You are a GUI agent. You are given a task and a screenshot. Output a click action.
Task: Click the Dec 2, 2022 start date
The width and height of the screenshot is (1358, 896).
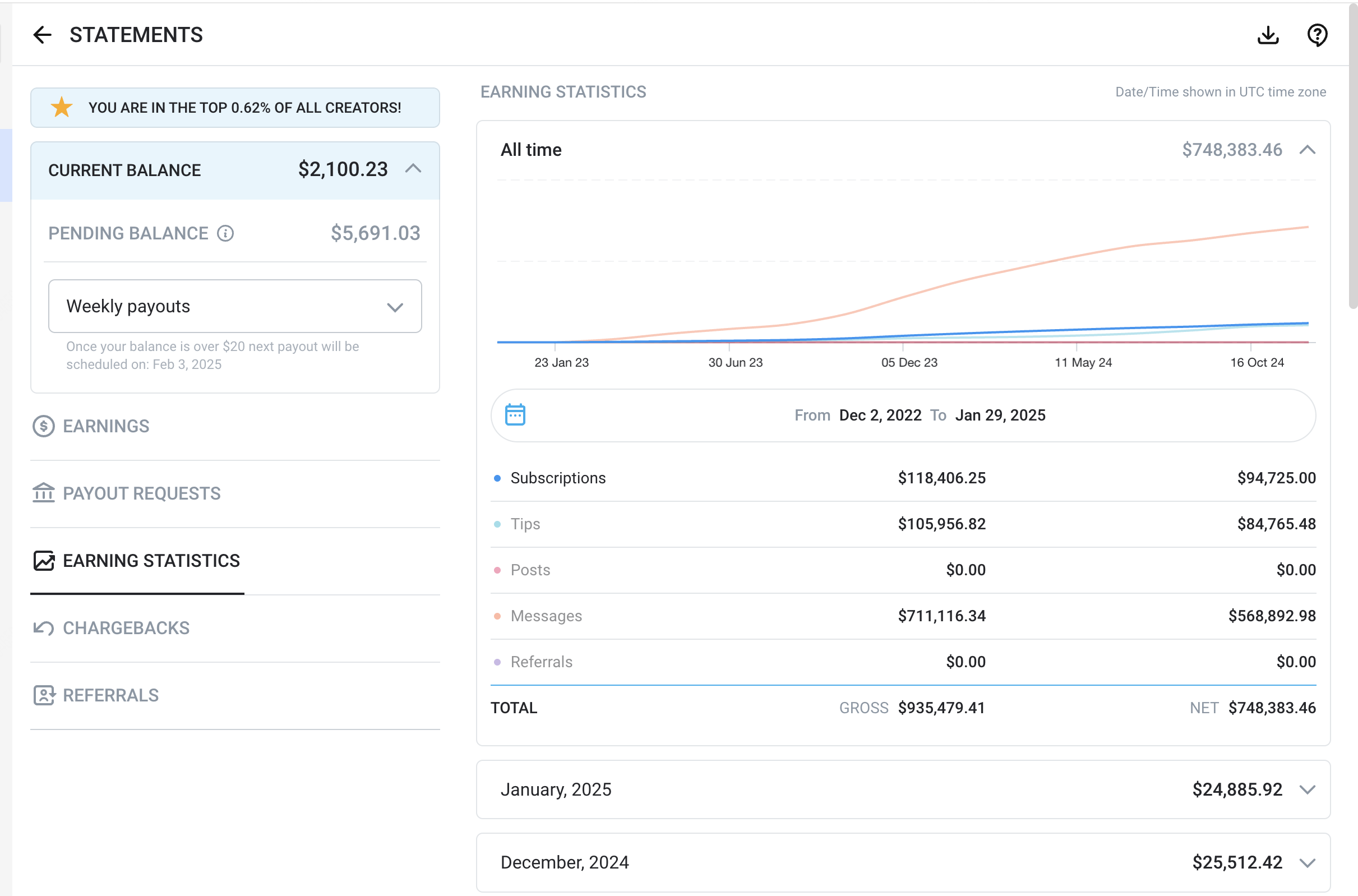click(x=880, y=415)
